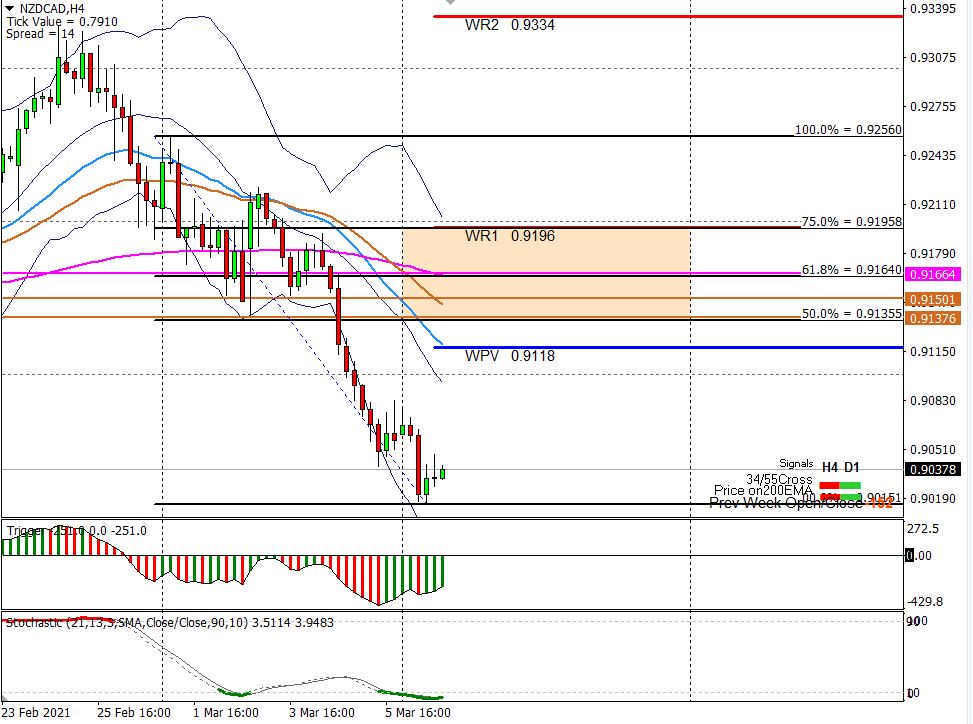The width and height of the screenshot is (973, 724).
Task: Click the red 34/55Cross H4 signal block
Action: (x=830, y=483)
